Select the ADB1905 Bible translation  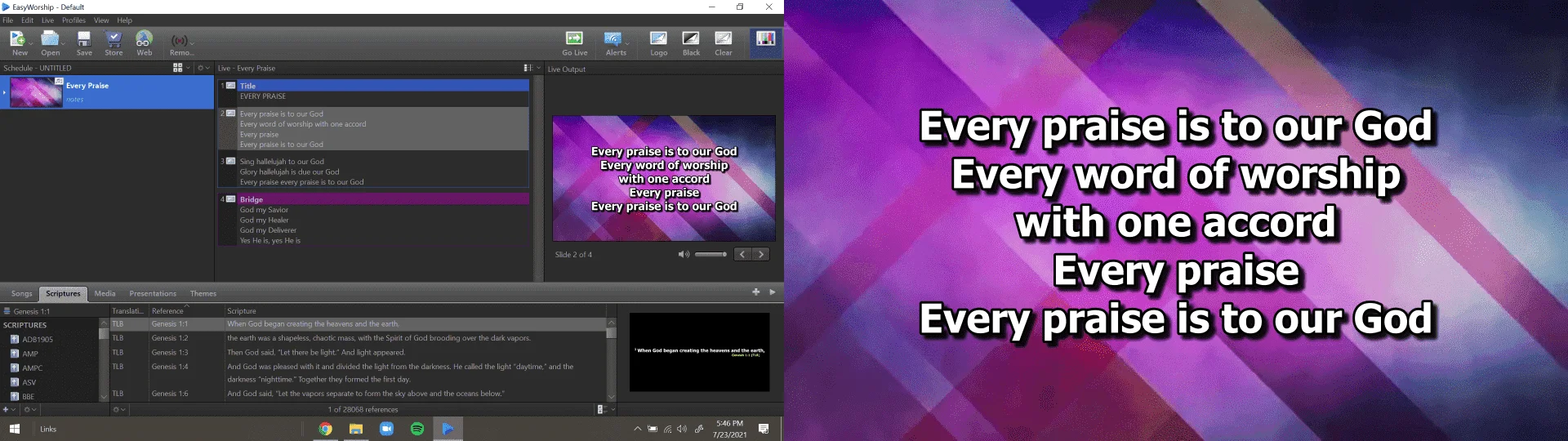tap(38, 339)
